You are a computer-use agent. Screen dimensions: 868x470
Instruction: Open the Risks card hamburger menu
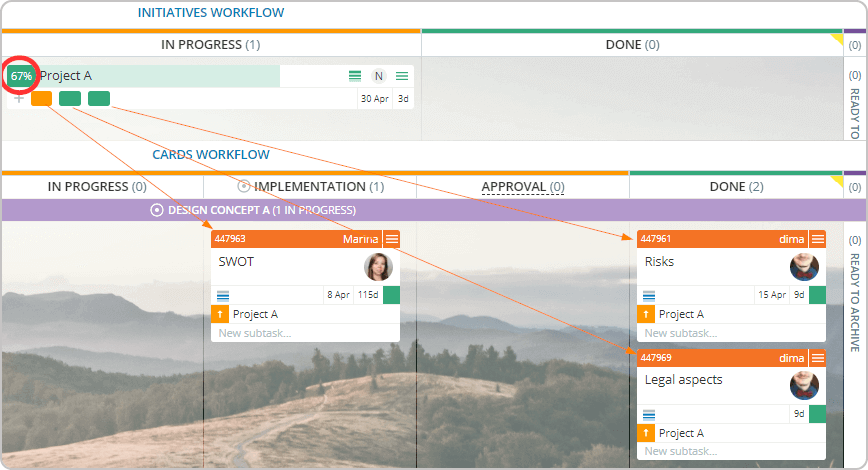point(818,239)
